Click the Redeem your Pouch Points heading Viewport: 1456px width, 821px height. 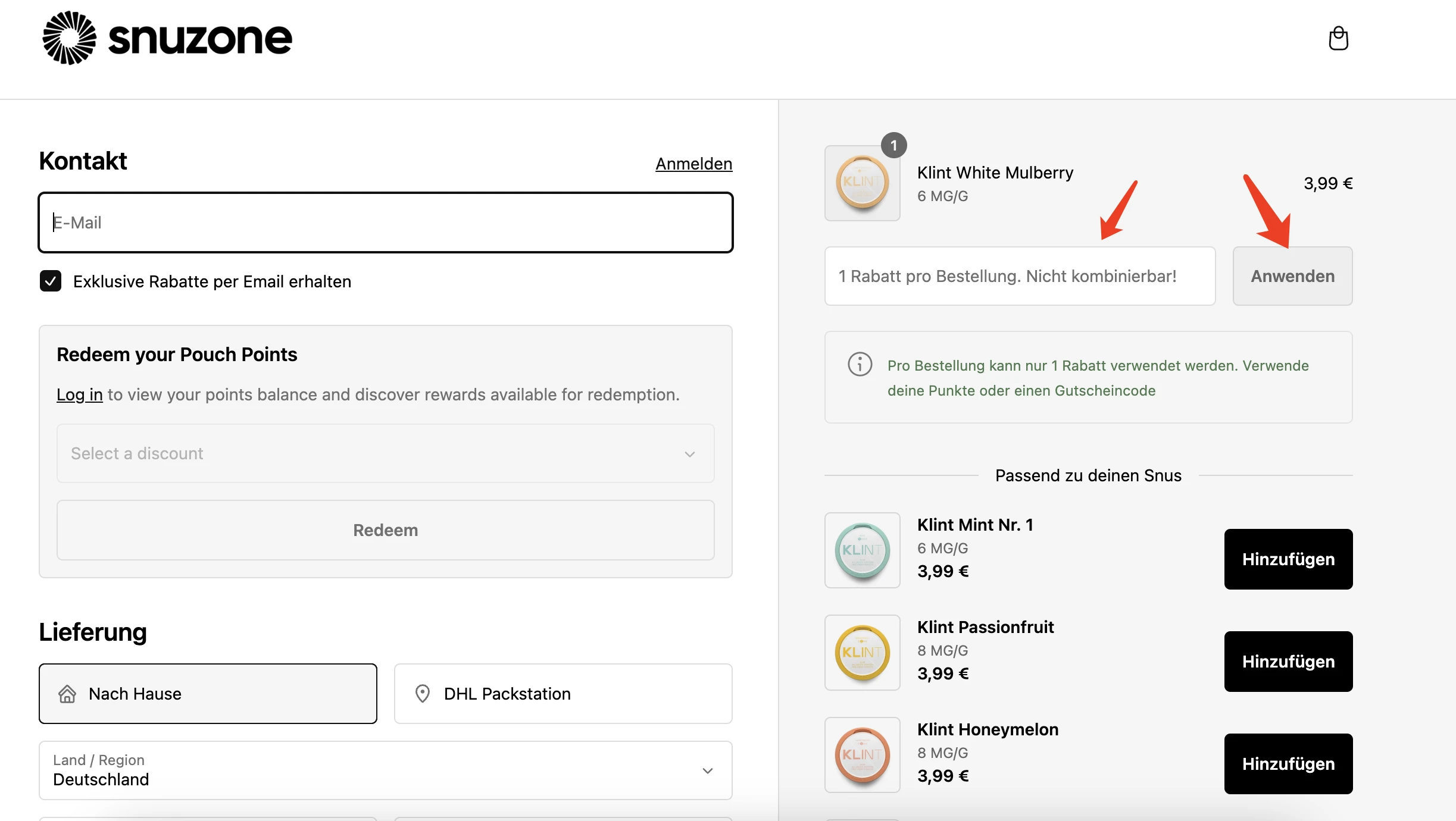pyautogui.click(x=177, y=355)
